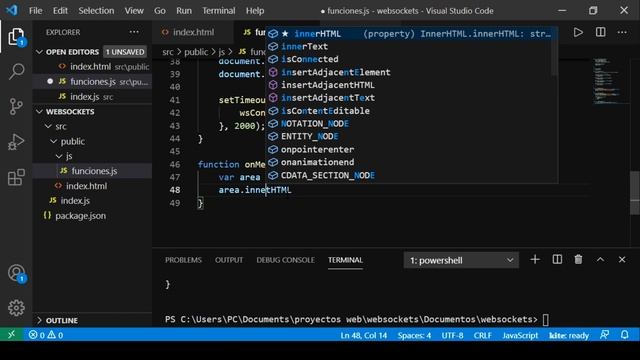Image resolution: width=640 pixels, height=360 pixels.
Task: Open the Selection menu
Action: (x=96, y=11)
